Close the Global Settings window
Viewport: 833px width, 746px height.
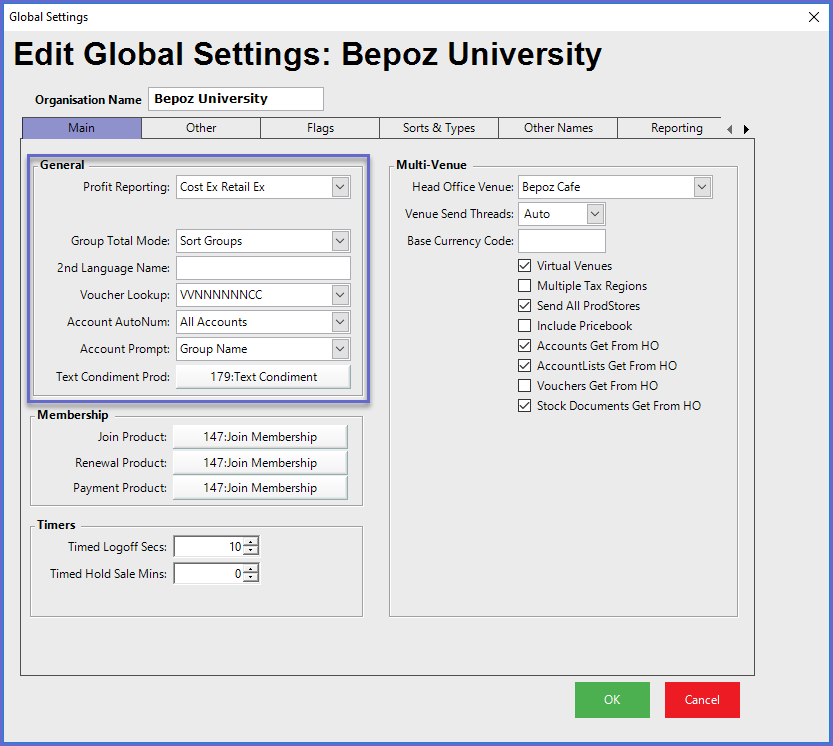pos(813,17)
